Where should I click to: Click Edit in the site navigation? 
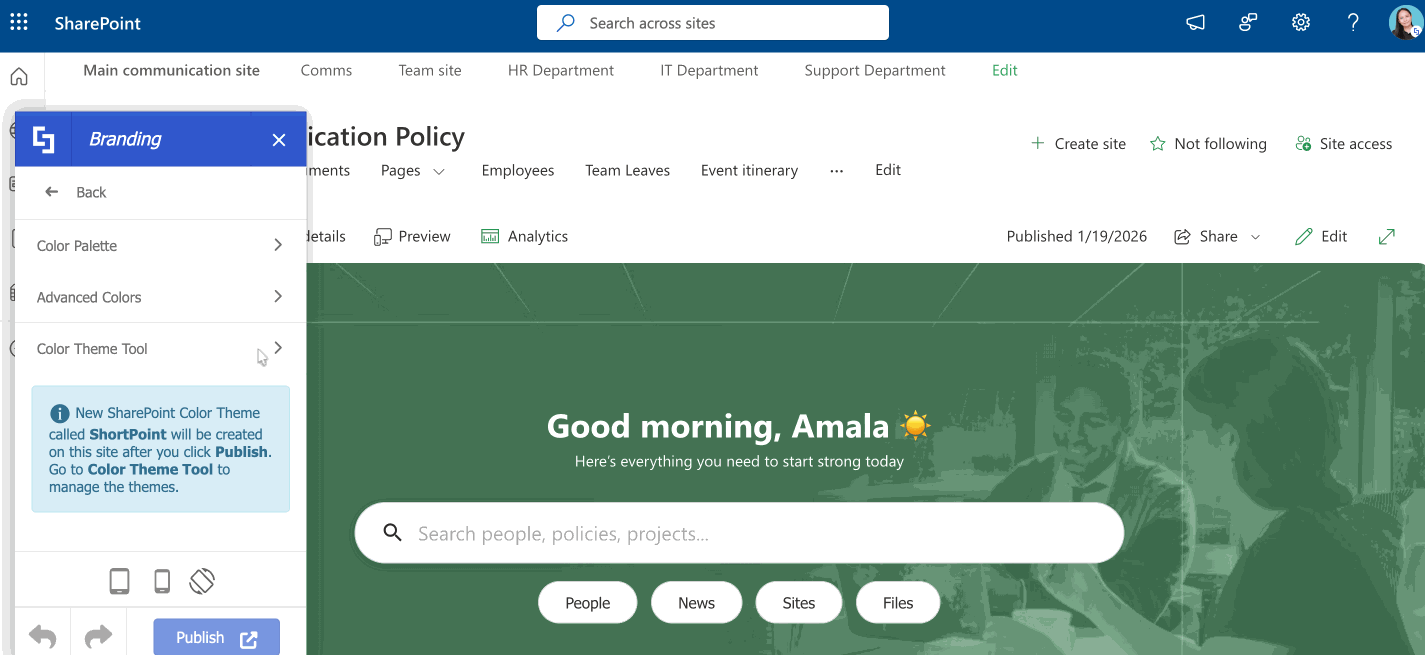(888, 170)
